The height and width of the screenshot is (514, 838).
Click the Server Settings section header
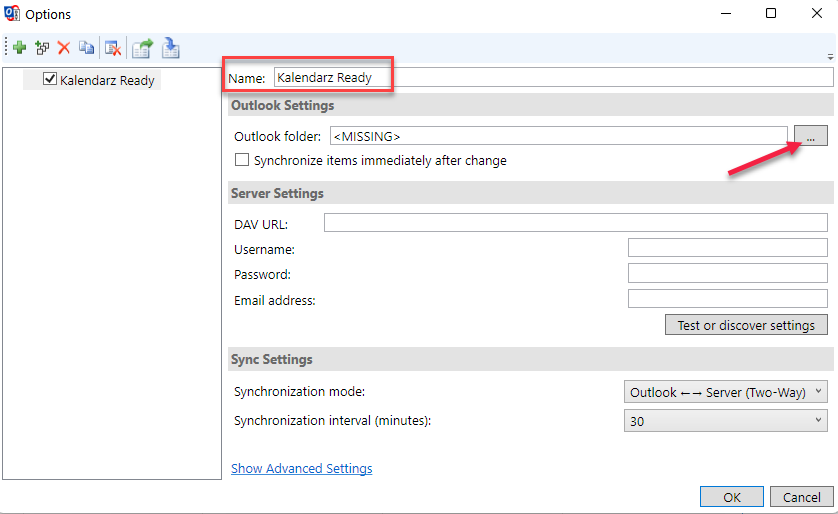(x=530, y=193)
